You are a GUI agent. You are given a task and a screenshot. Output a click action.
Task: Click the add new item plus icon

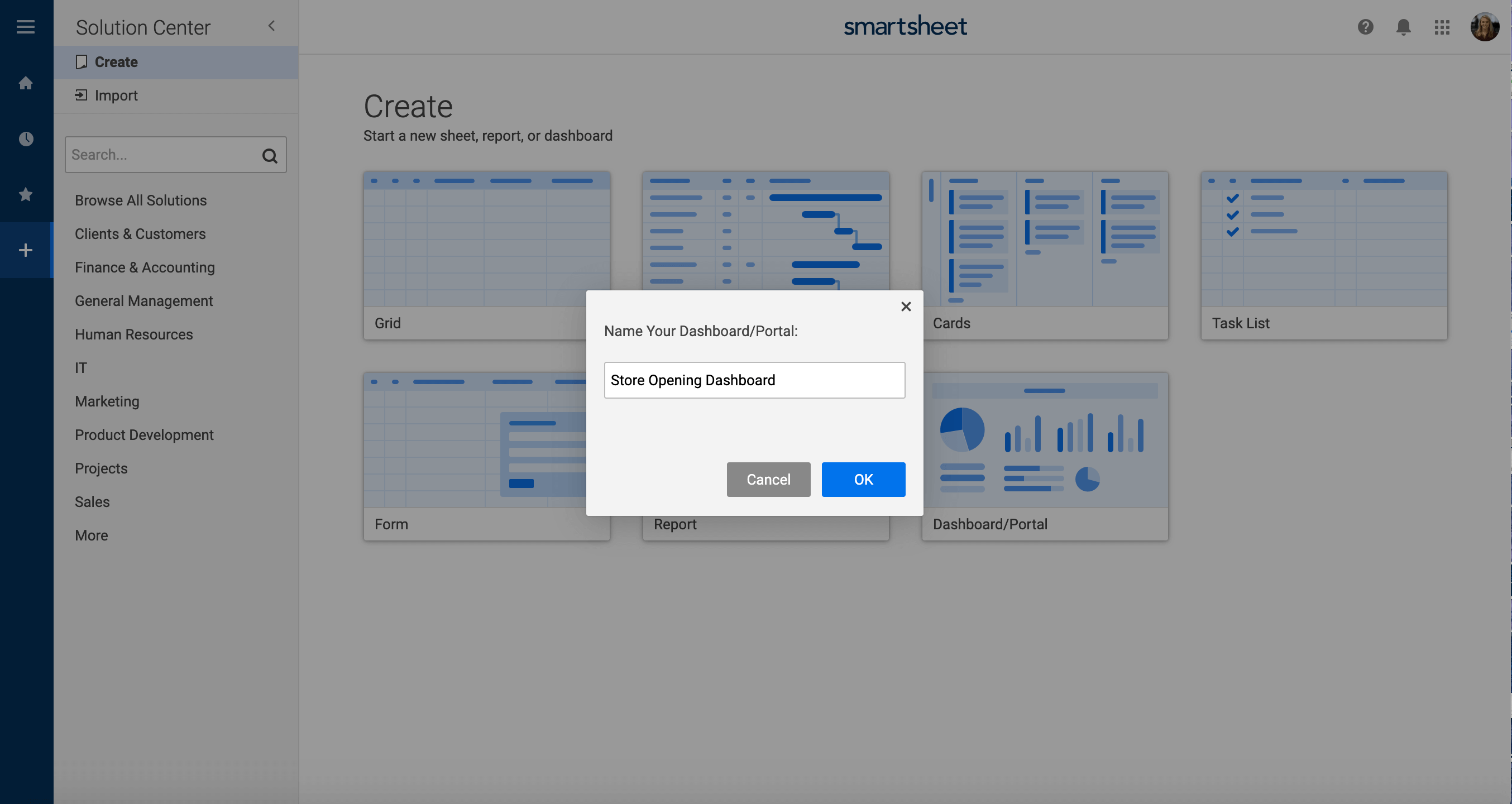pyautogui.click(x=26, y=248)
